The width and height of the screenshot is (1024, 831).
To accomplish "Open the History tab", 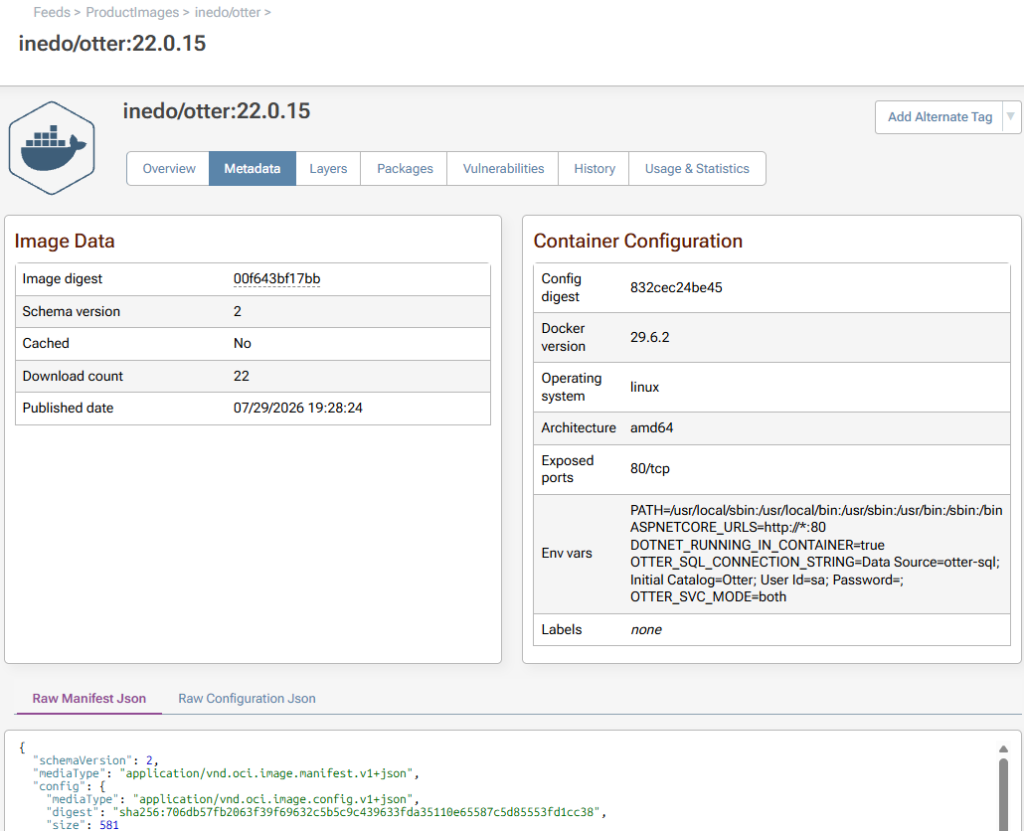I will (x=594, y=169).
